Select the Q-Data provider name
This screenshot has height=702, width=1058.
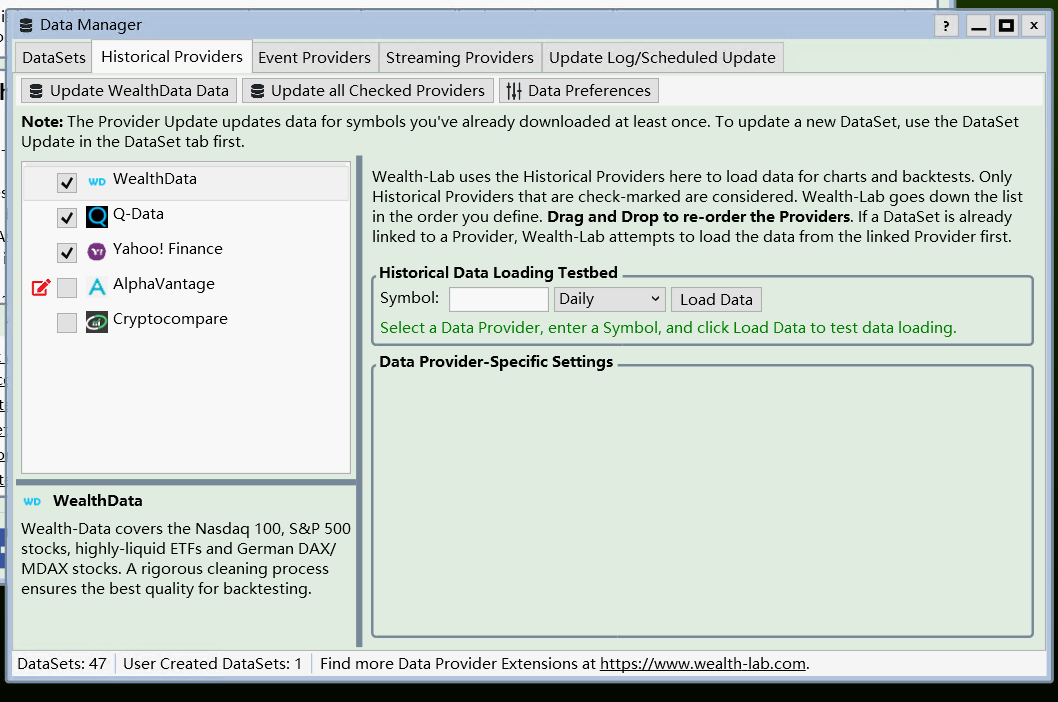coord(138,214)
